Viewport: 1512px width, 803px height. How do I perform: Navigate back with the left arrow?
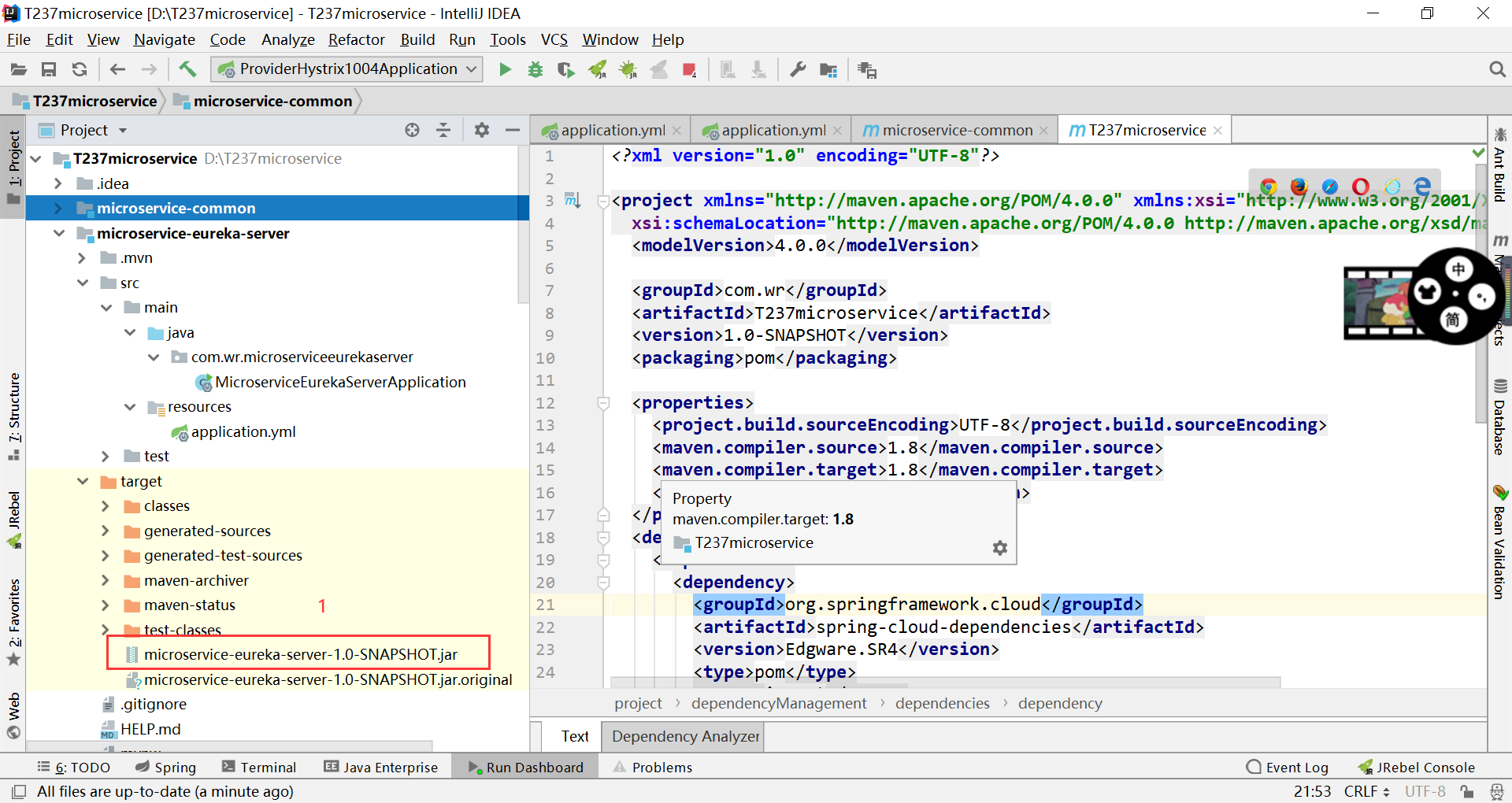[117, 69]
